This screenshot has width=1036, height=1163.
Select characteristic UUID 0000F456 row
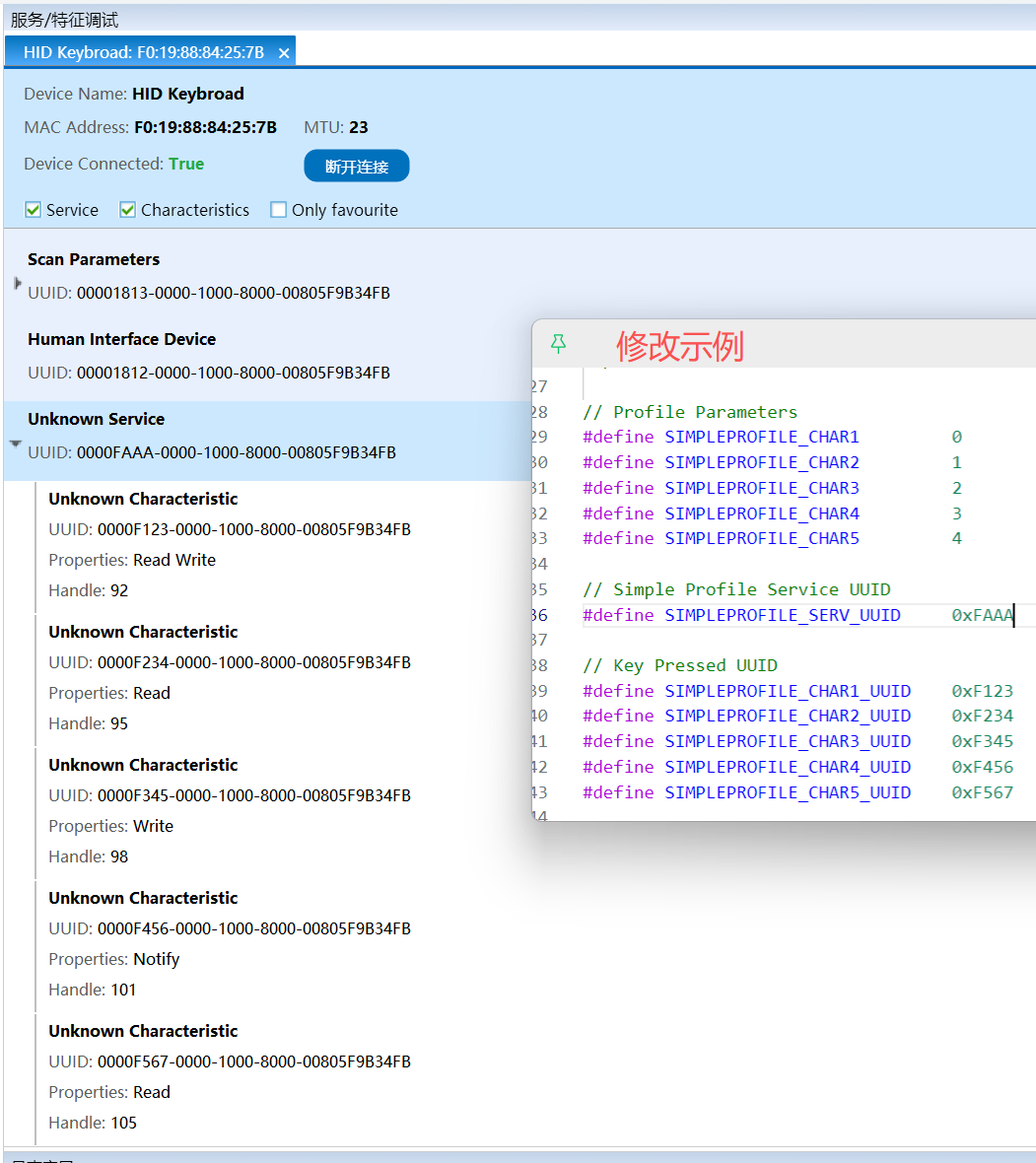click(x=230, y=928)
